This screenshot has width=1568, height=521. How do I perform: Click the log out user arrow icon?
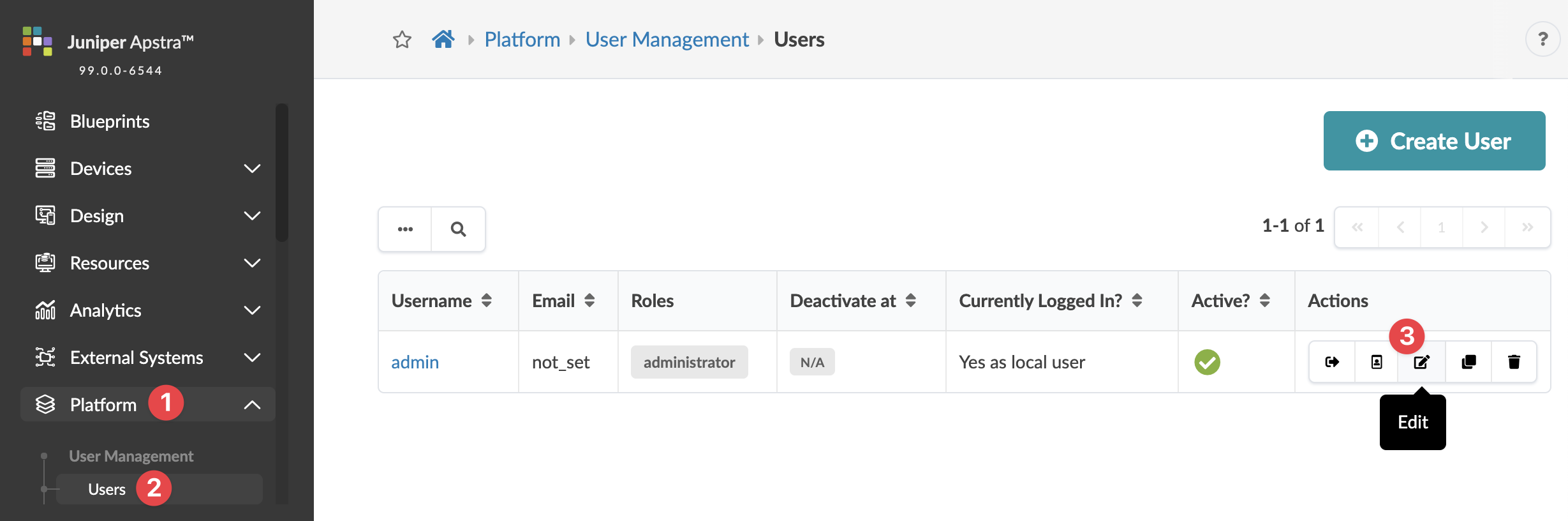1332,363
